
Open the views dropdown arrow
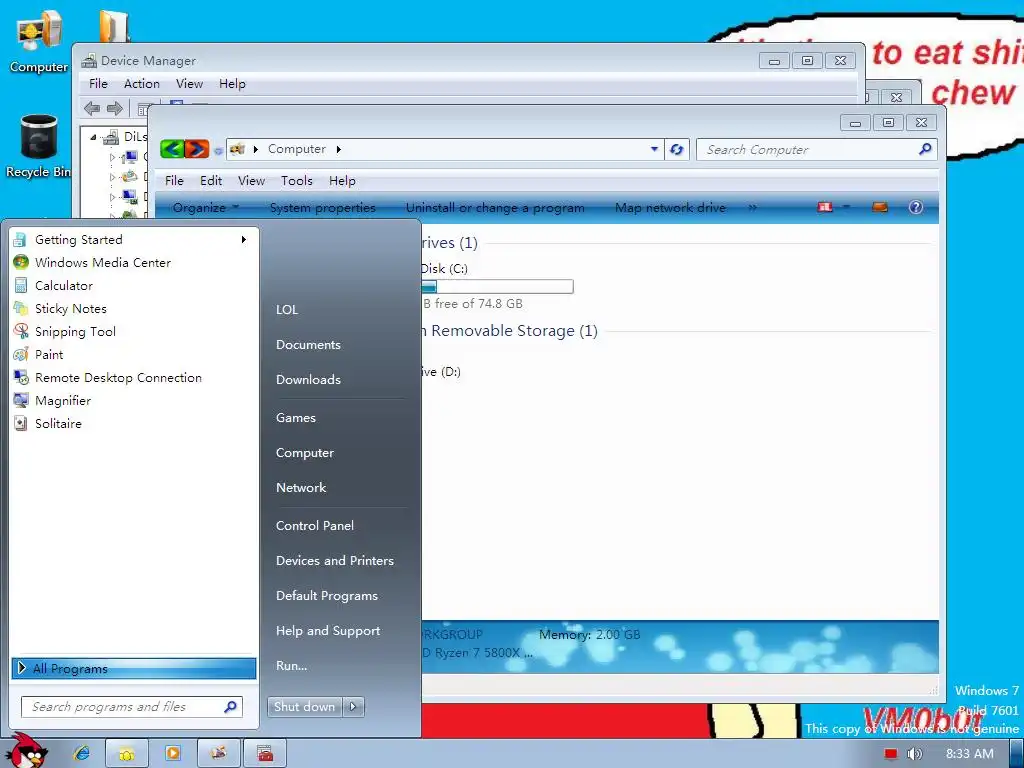coord(846,207)
